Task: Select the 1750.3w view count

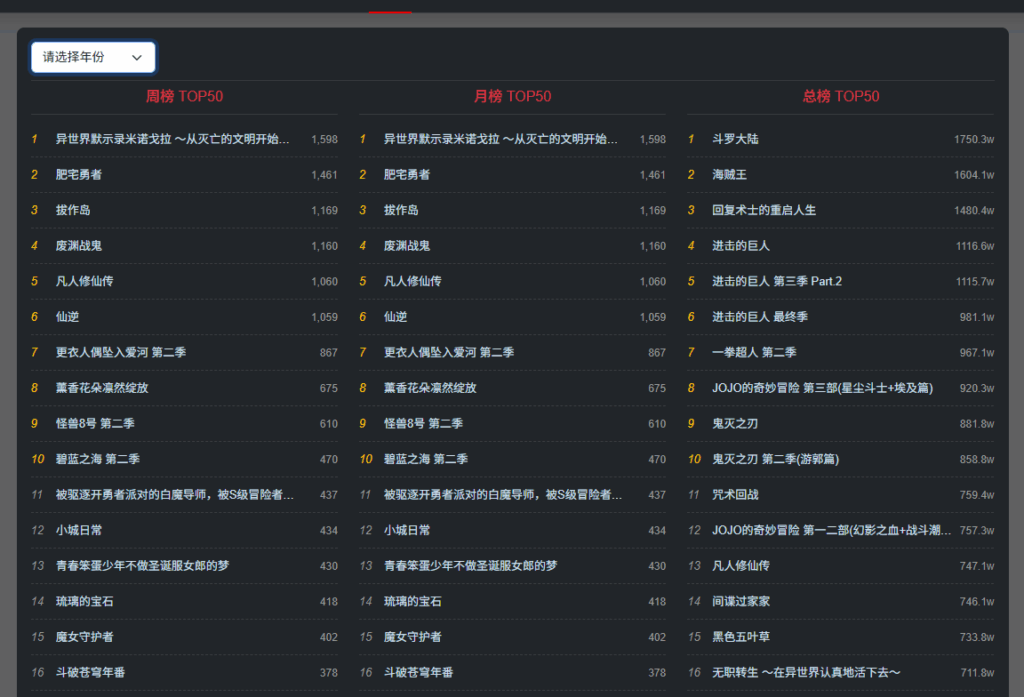Action: coord(974,140)
